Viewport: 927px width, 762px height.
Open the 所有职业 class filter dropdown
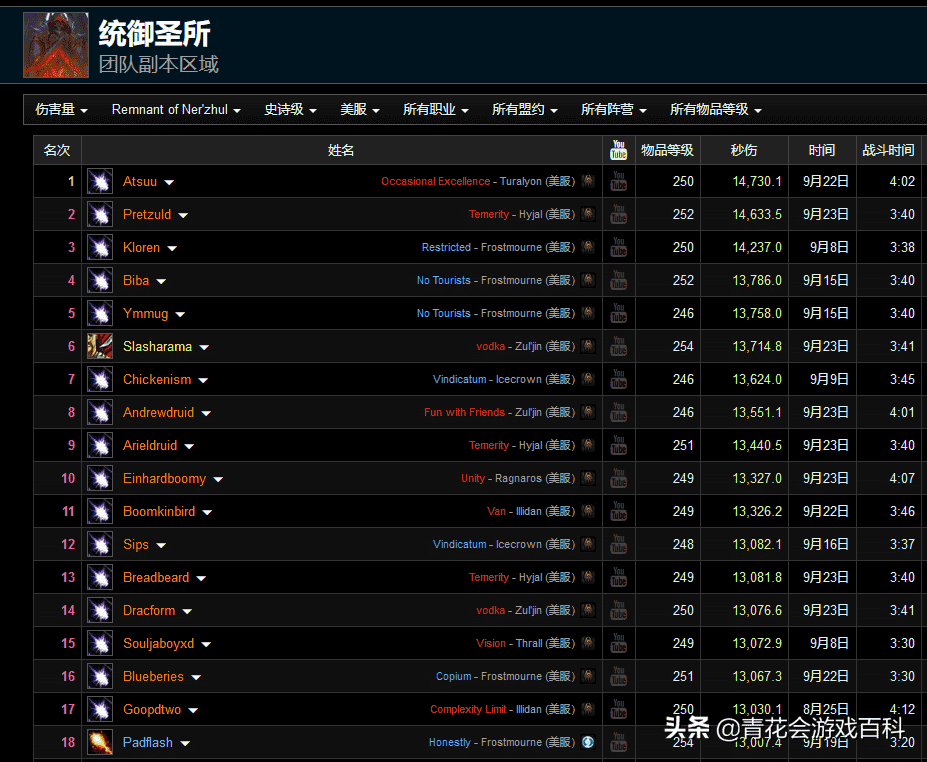pyautogui.click(x=435, y=110)
